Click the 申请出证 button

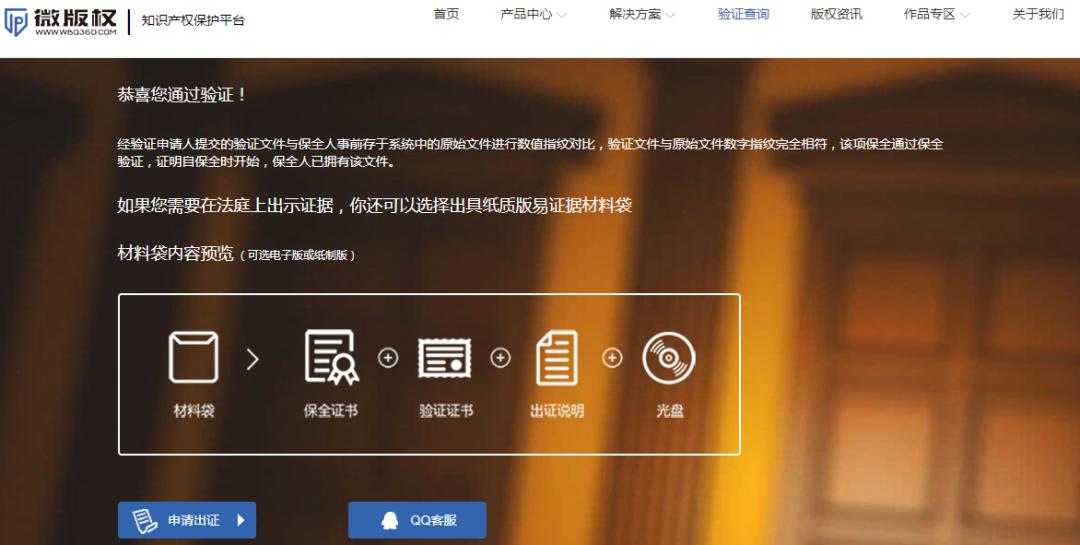click(187, 520)
